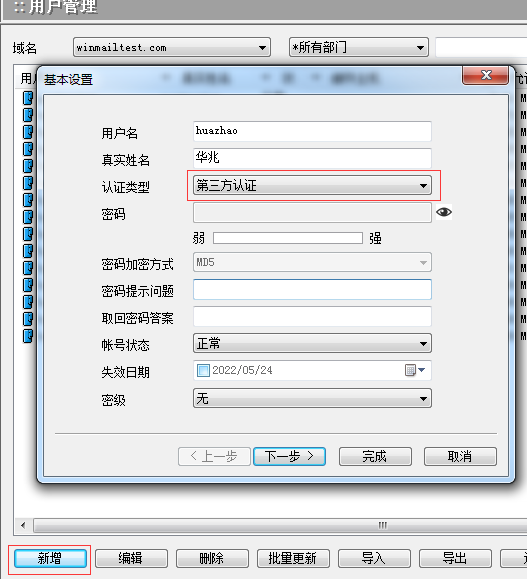Click the 完成 button
527x579 pixels.
point(375,456)
